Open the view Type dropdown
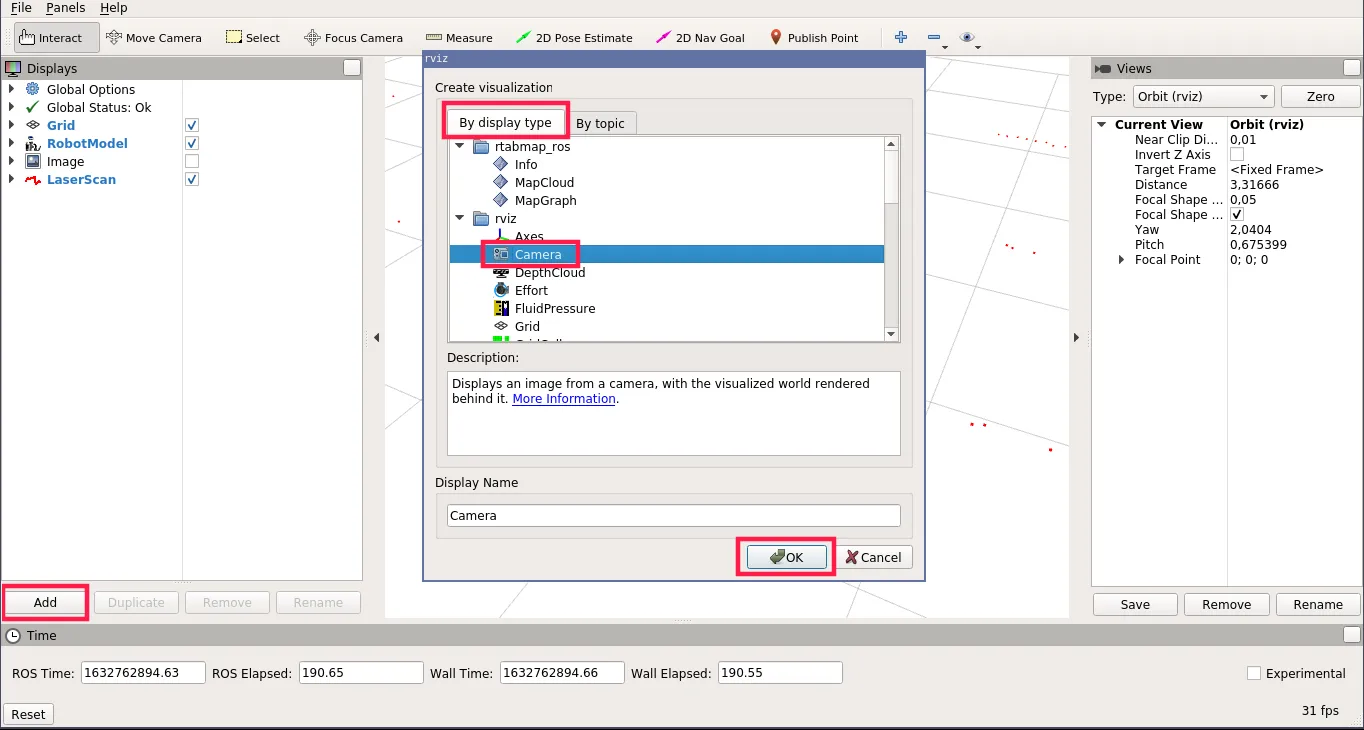The height and width of the screenshot is (730, 1364). coord(1203,97)
